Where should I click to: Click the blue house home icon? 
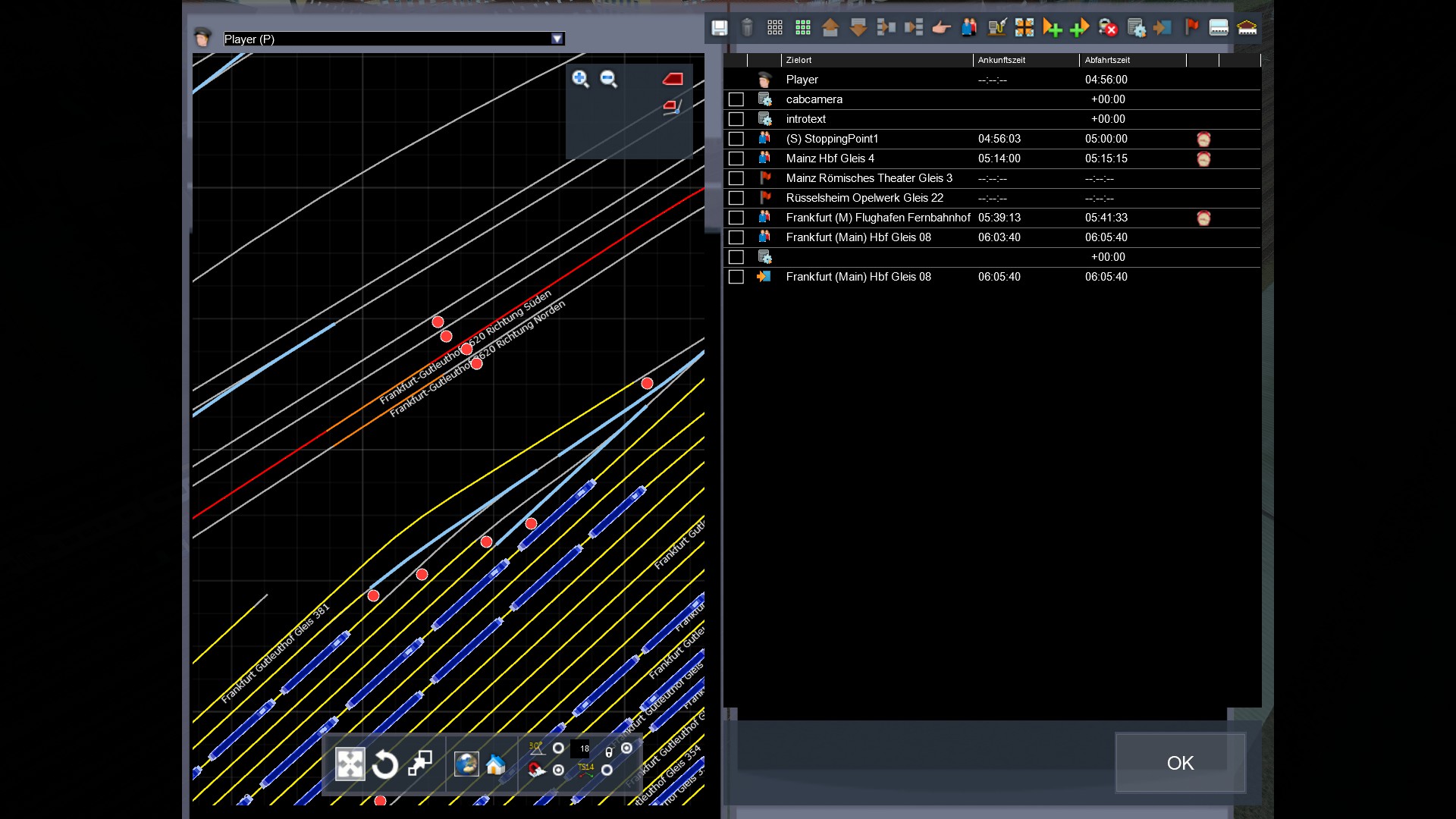coord(495,764)
